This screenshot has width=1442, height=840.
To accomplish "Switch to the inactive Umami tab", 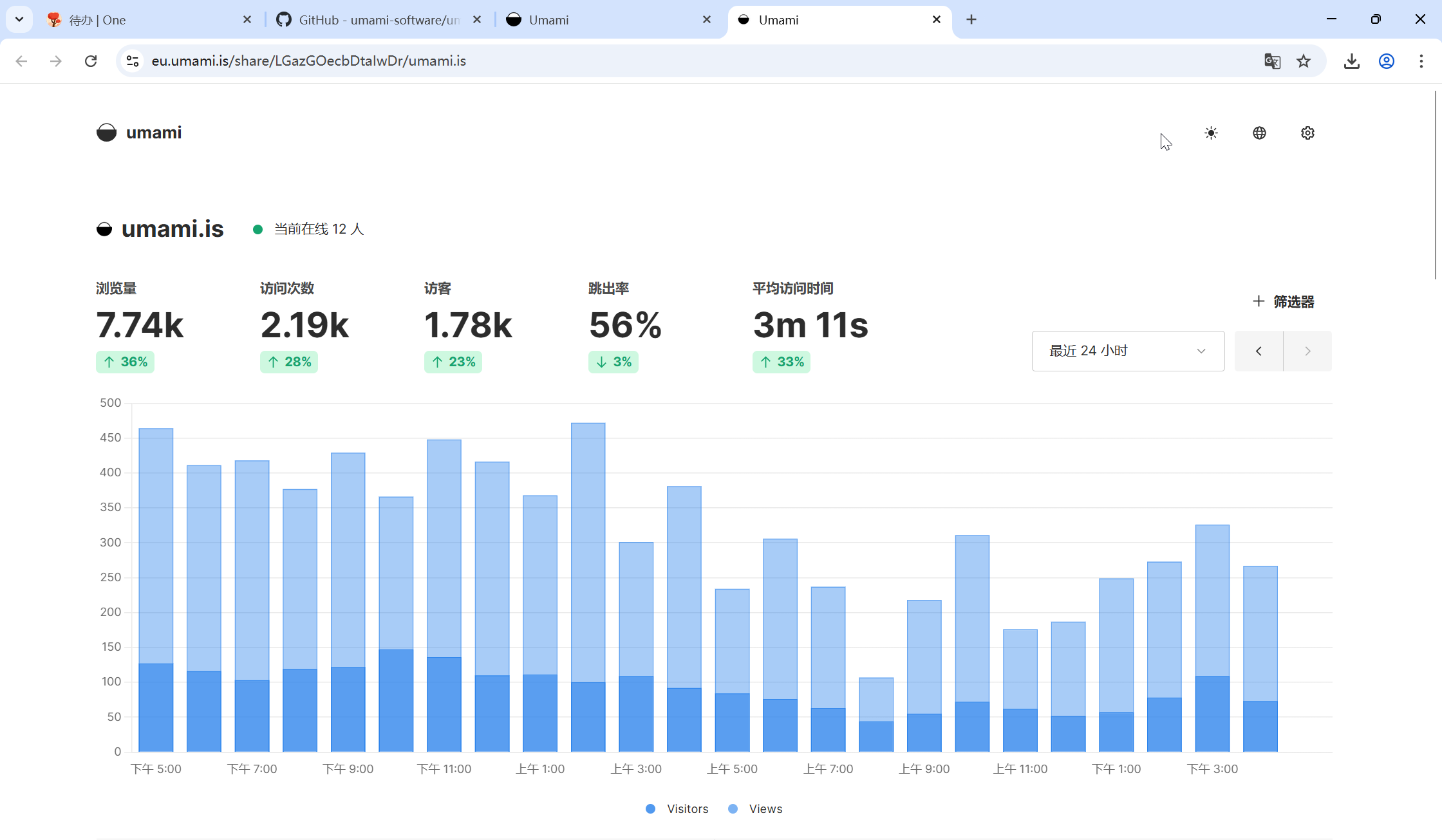I will (610, 19).
